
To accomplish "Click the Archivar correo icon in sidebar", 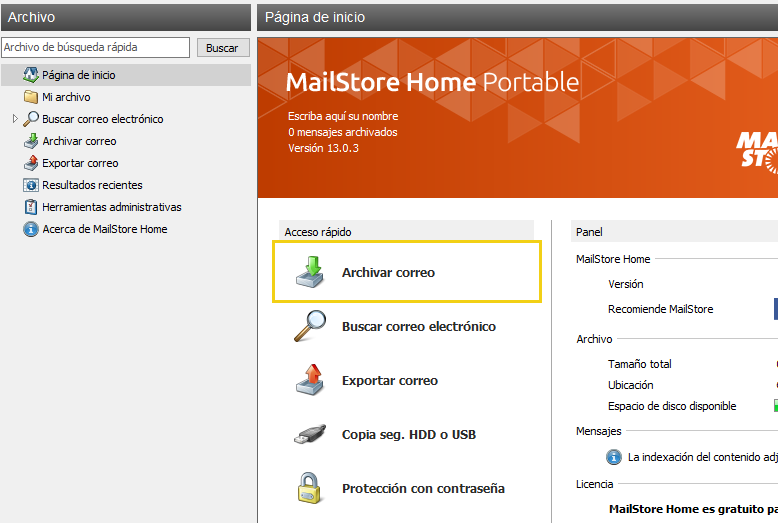I will pos(31,141).
